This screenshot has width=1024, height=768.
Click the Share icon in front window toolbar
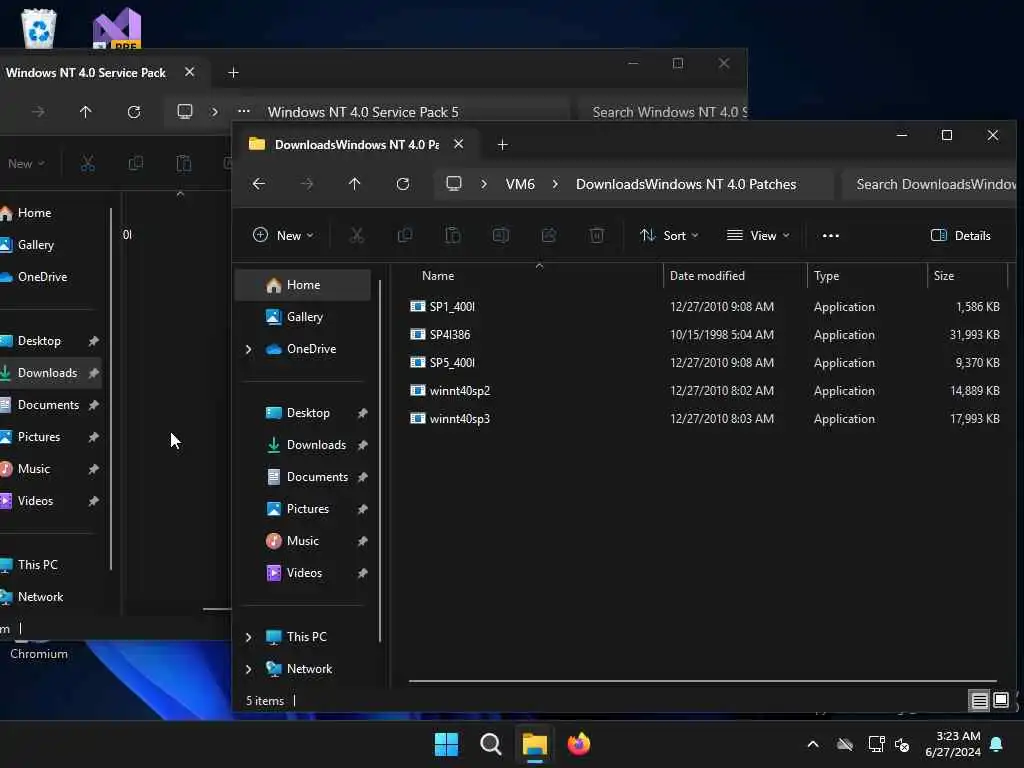pyautogui.click(x=549, y=235)
